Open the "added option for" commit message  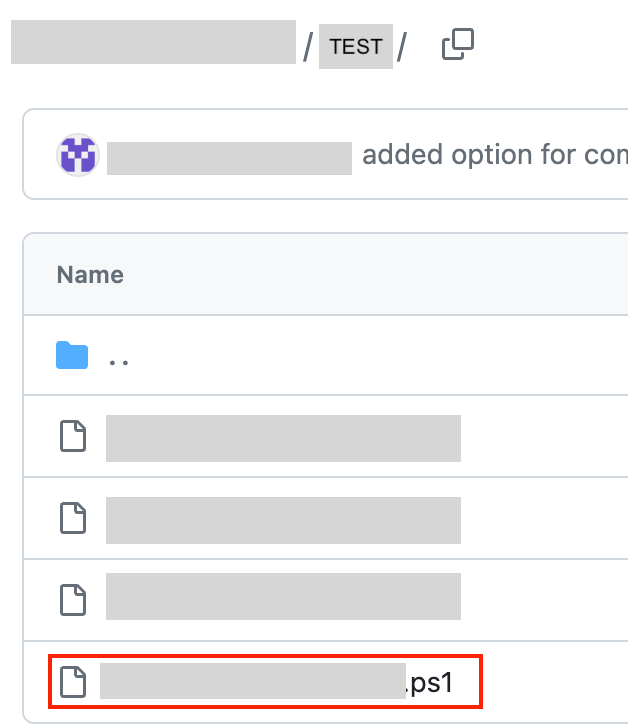[x=494, y=156]
